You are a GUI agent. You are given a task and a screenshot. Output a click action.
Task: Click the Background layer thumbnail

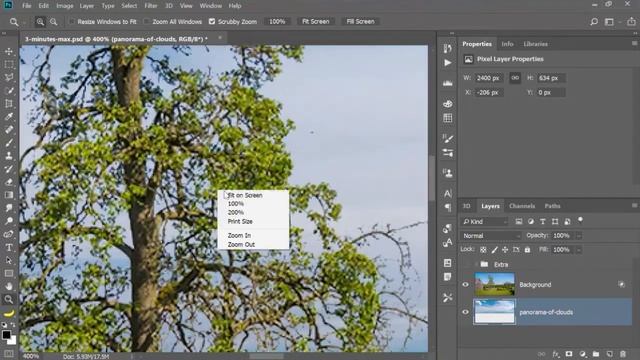495,284
